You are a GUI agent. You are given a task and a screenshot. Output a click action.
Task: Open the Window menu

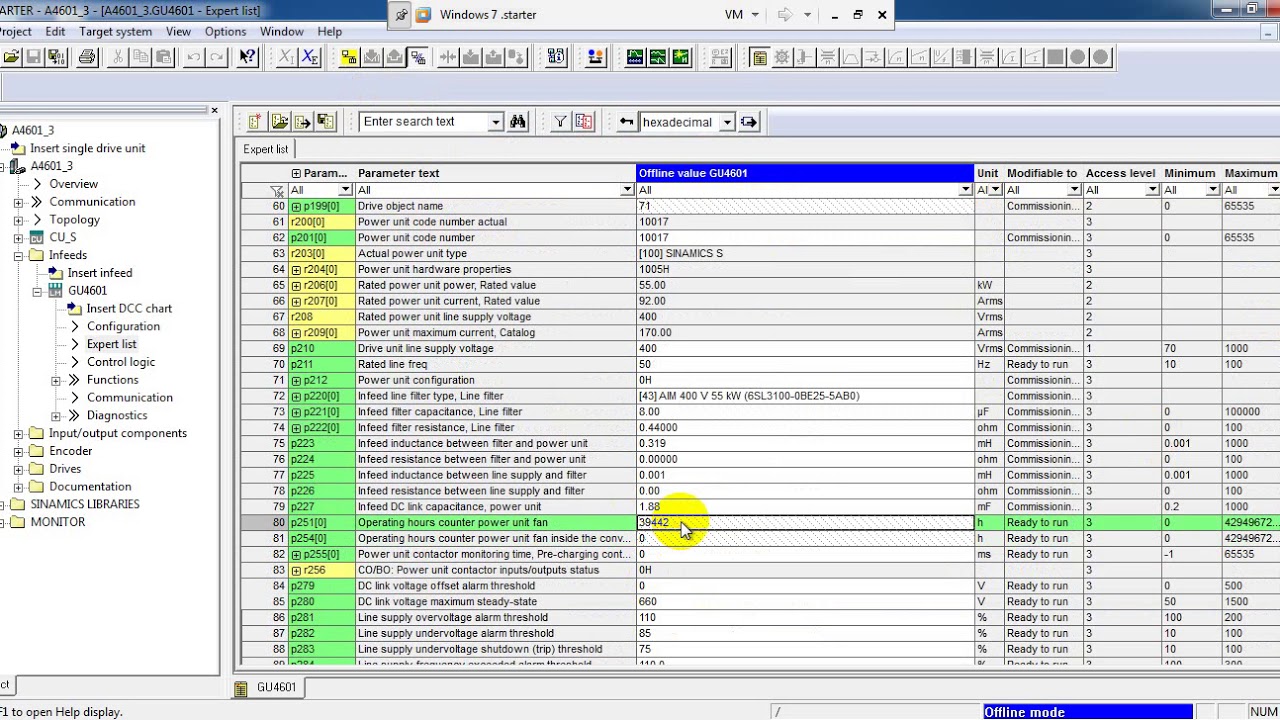pyautogui.click(x=282, y=31)
